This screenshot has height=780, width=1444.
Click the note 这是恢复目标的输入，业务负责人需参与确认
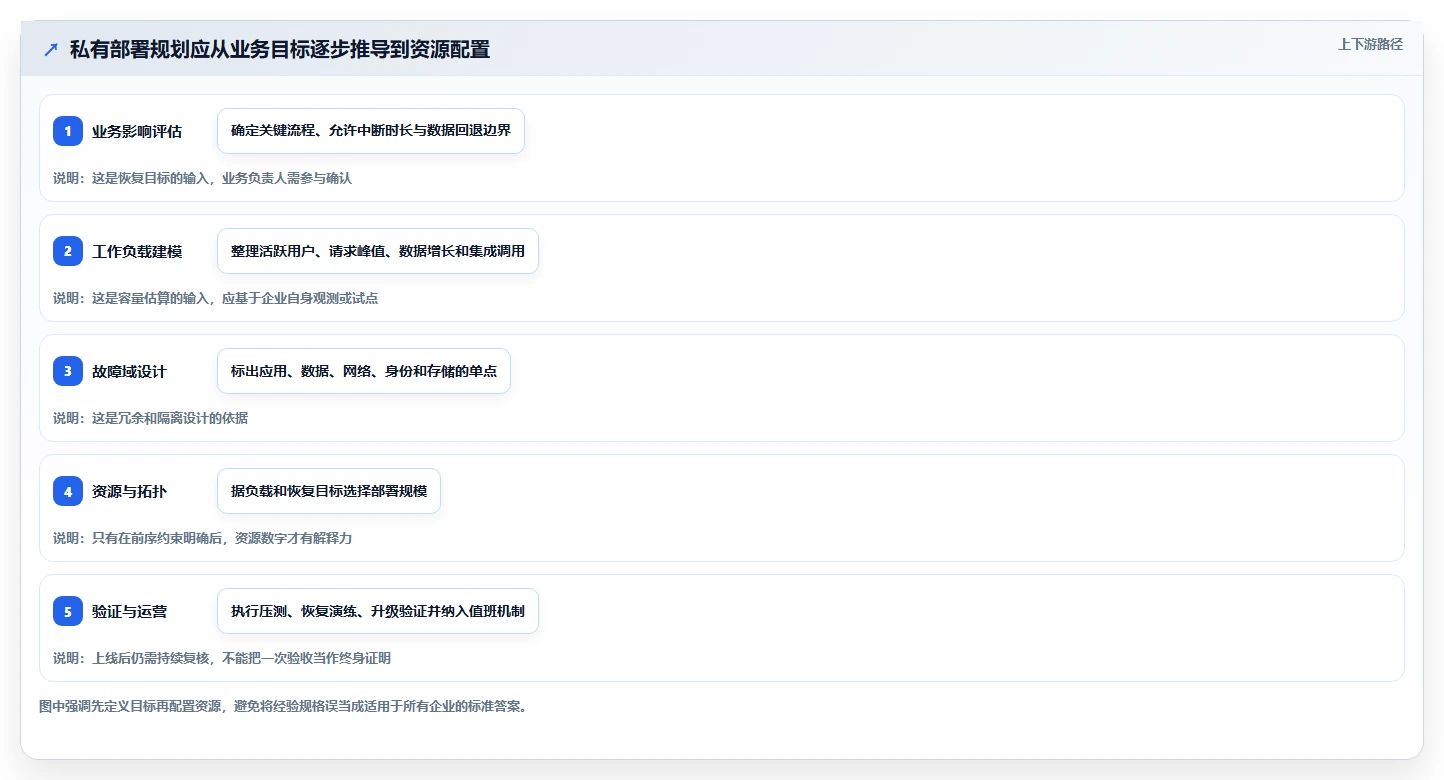pos(222,178)
